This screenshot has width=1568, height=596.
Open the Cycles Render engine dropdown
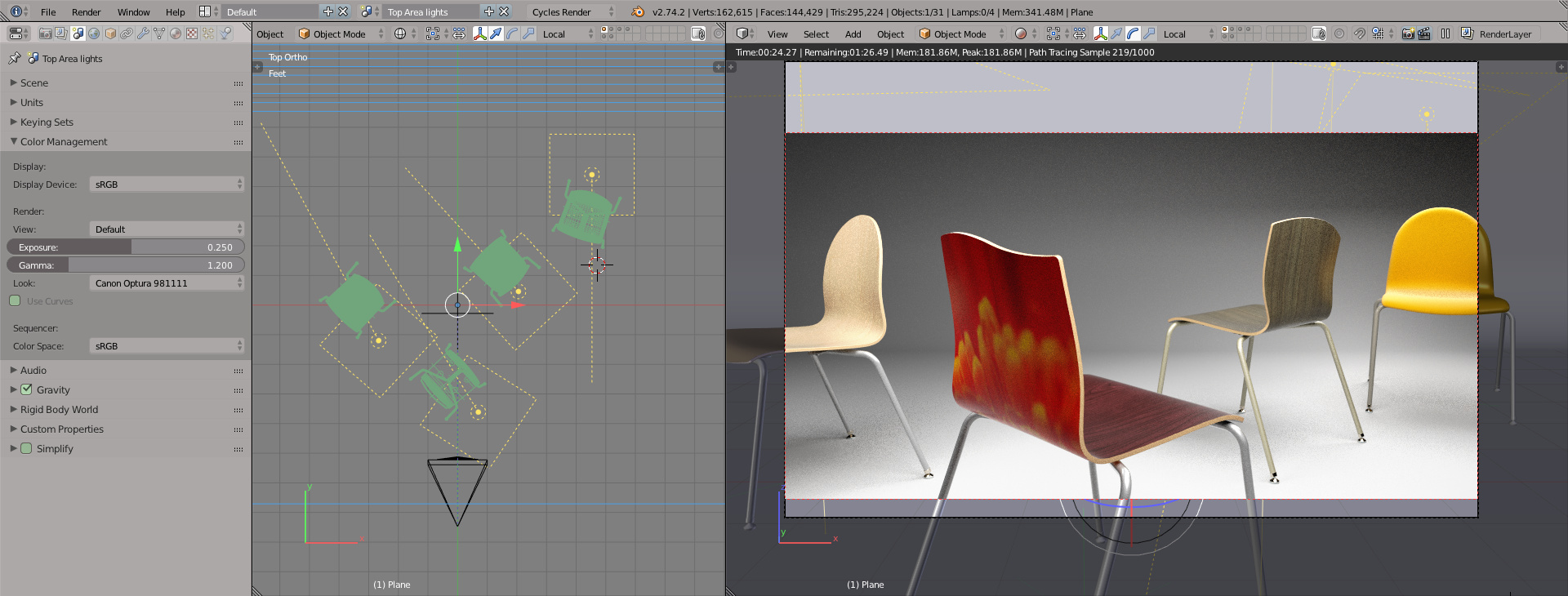[x=572, y=12]
